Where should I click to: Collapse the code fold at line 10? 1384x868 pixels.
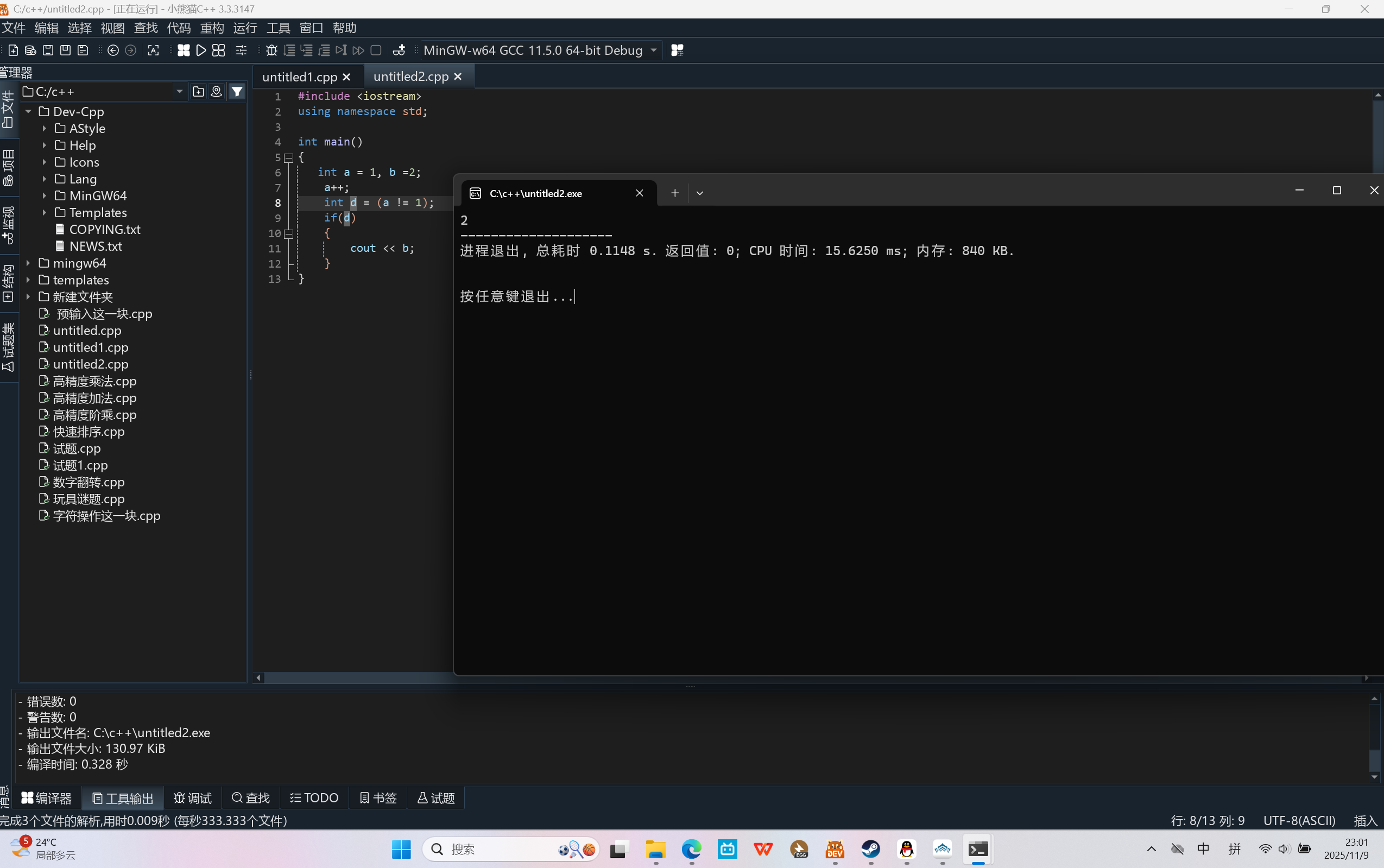pos(289,233)
